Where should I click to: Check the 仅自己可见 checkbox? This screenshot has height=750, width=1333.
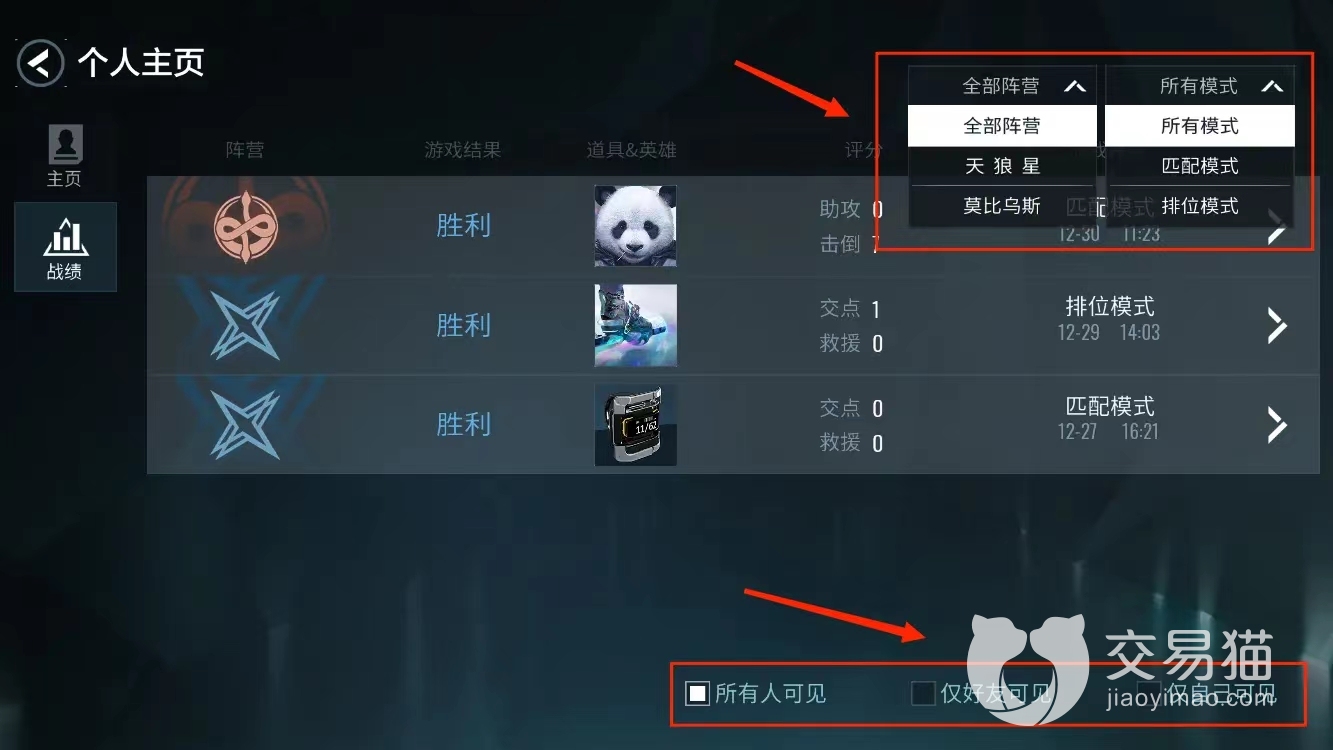coord(1149,691)
